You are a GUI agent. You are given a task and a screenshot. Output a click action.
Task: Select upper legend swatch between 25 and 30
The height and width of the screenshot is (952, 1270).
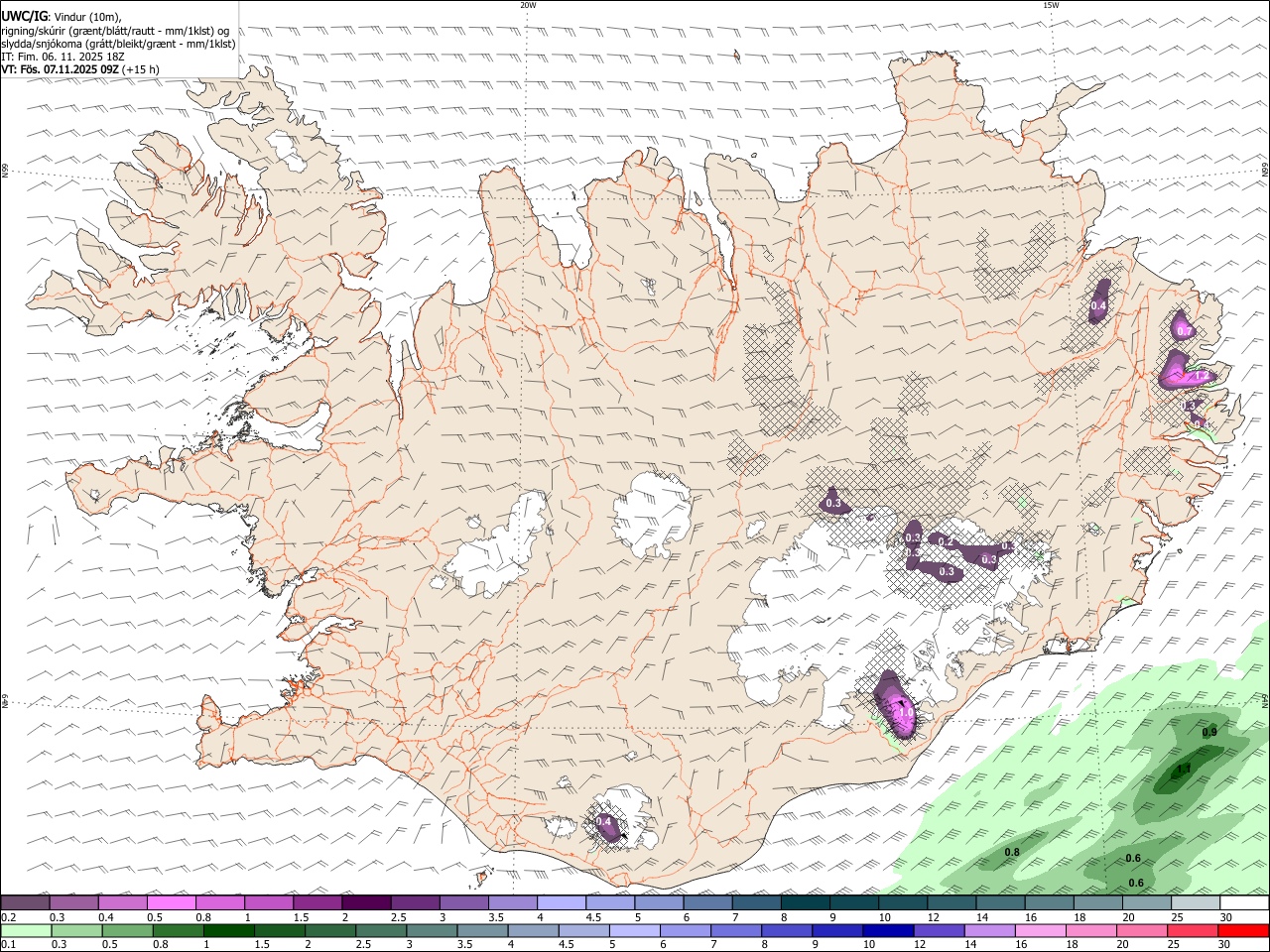pos(1197,902)
